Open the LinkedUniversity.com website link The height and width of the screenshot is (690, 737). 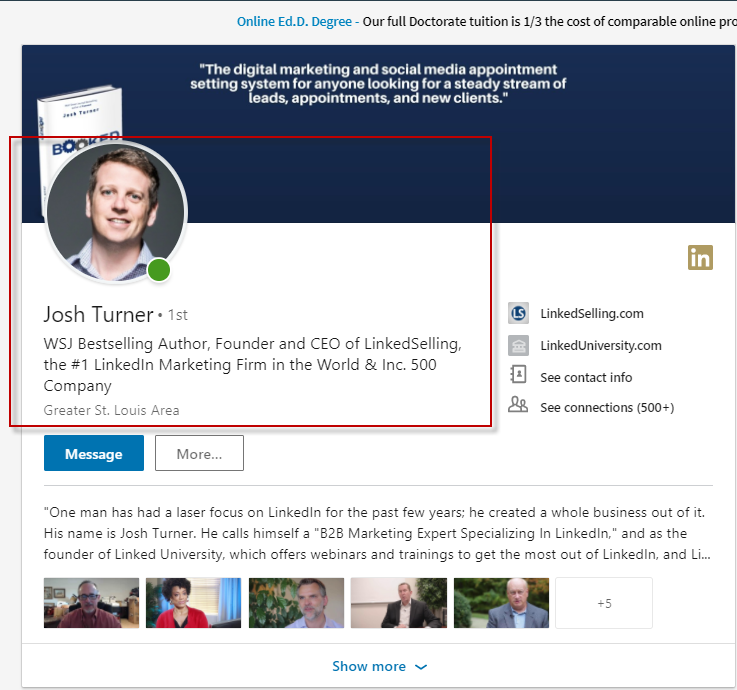point(600,346)
